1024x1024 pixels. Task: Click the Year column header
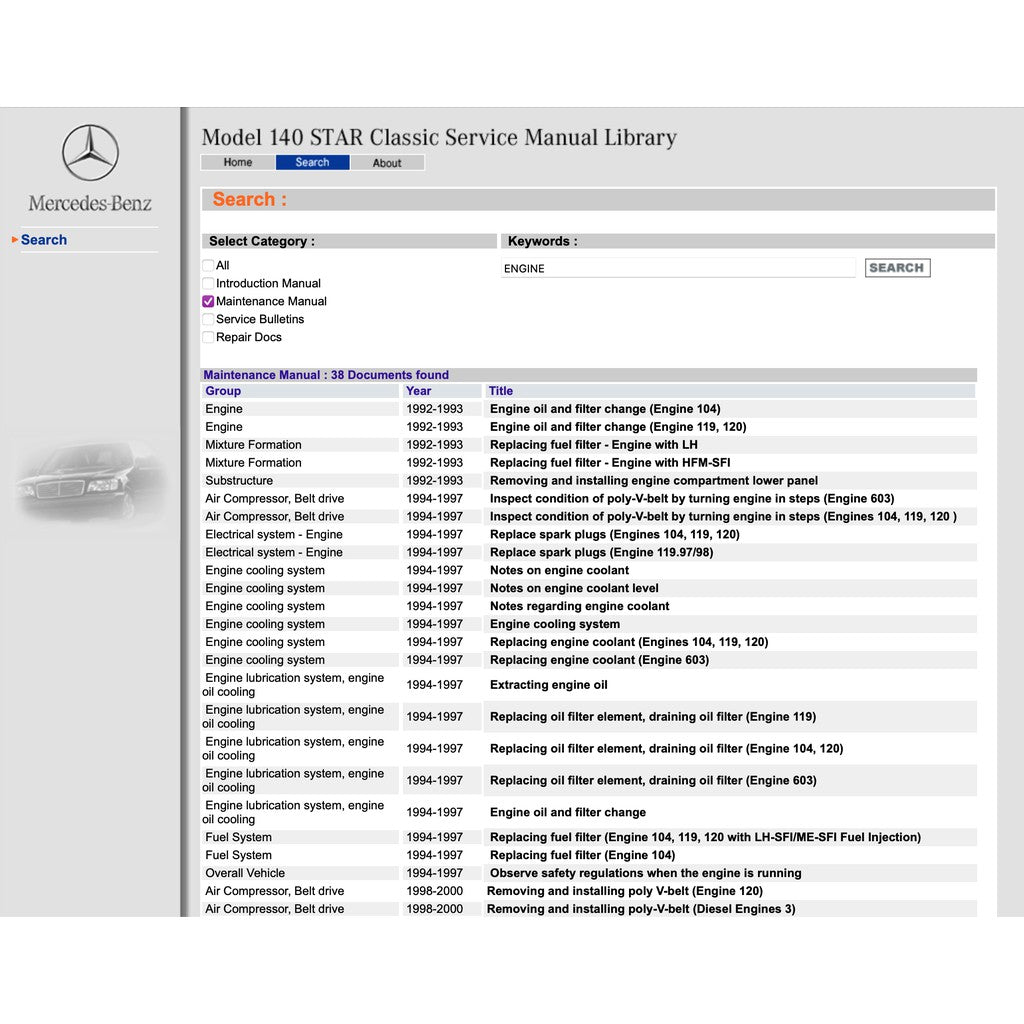(x=415, y=390)
